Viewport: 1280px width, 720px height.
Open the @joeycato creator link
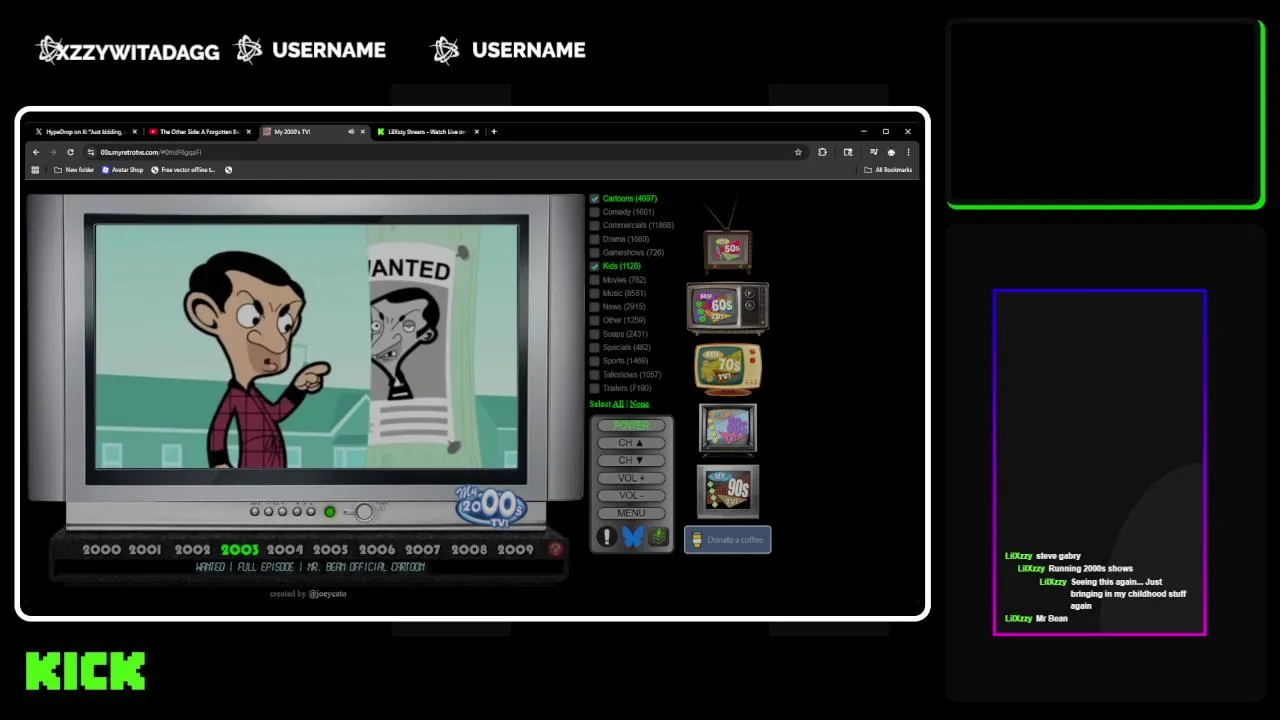(x=327, y=594)
